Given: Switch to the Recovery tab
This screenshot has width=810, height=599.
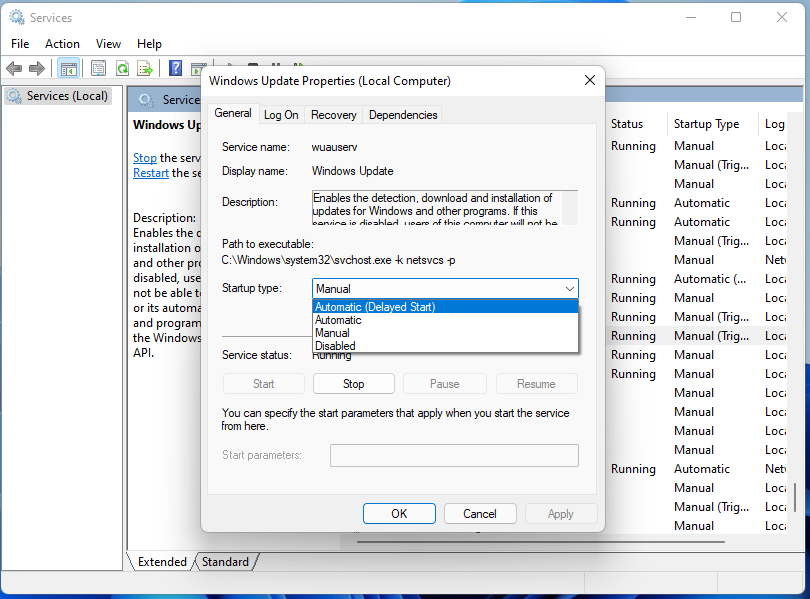Looking at the screenshot, I should point(334,115).
